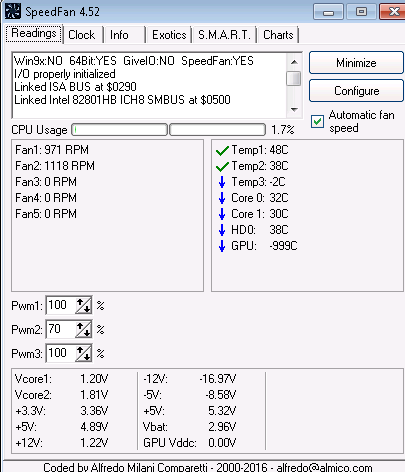Click the 'Fan4: 0 RPM' reading

click(x=46, y=198)
